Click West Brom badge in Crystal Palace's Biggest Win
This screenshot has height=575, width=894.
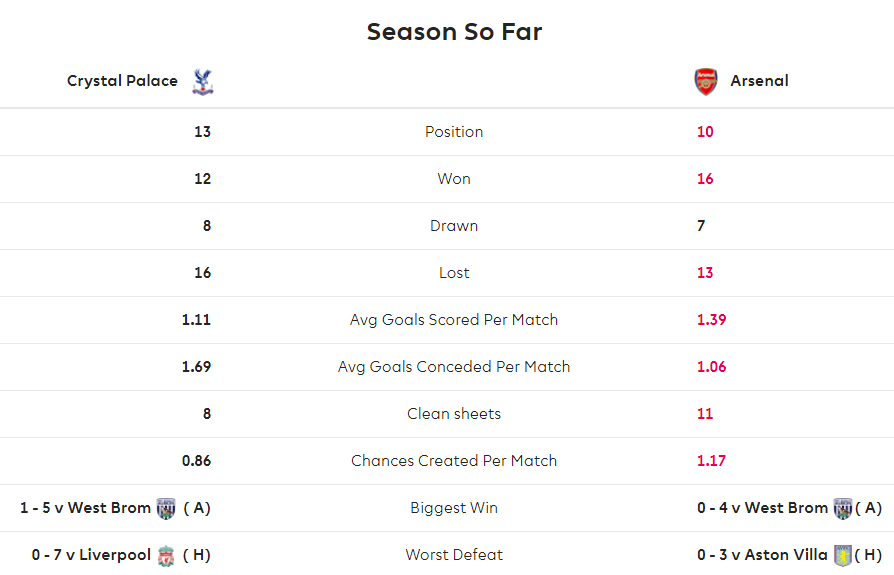pyautogui.click(x=166, y=508)
